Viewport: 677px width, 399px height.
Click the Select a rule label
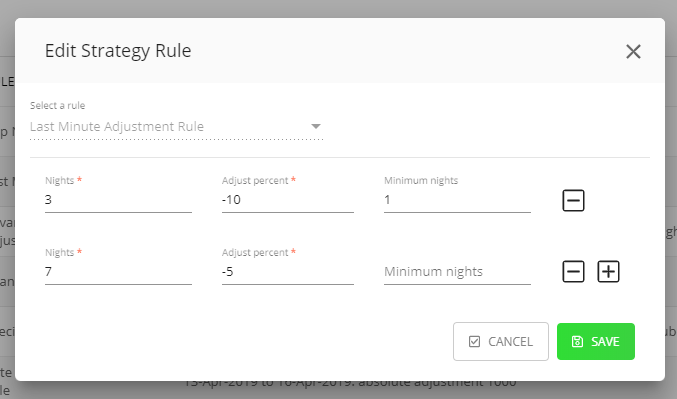(x=57, y=105)
